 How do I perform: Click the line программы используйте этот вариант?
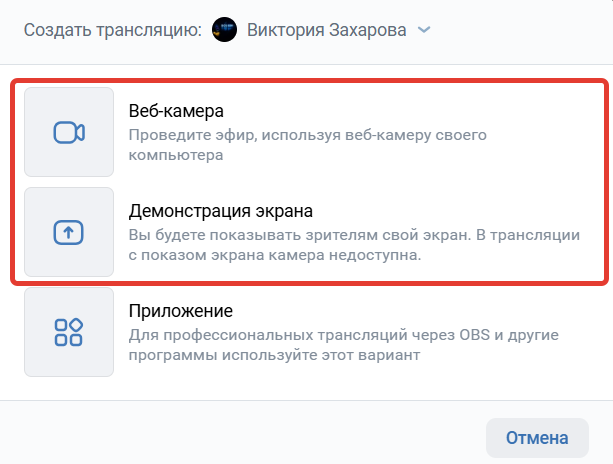point(274,355)
